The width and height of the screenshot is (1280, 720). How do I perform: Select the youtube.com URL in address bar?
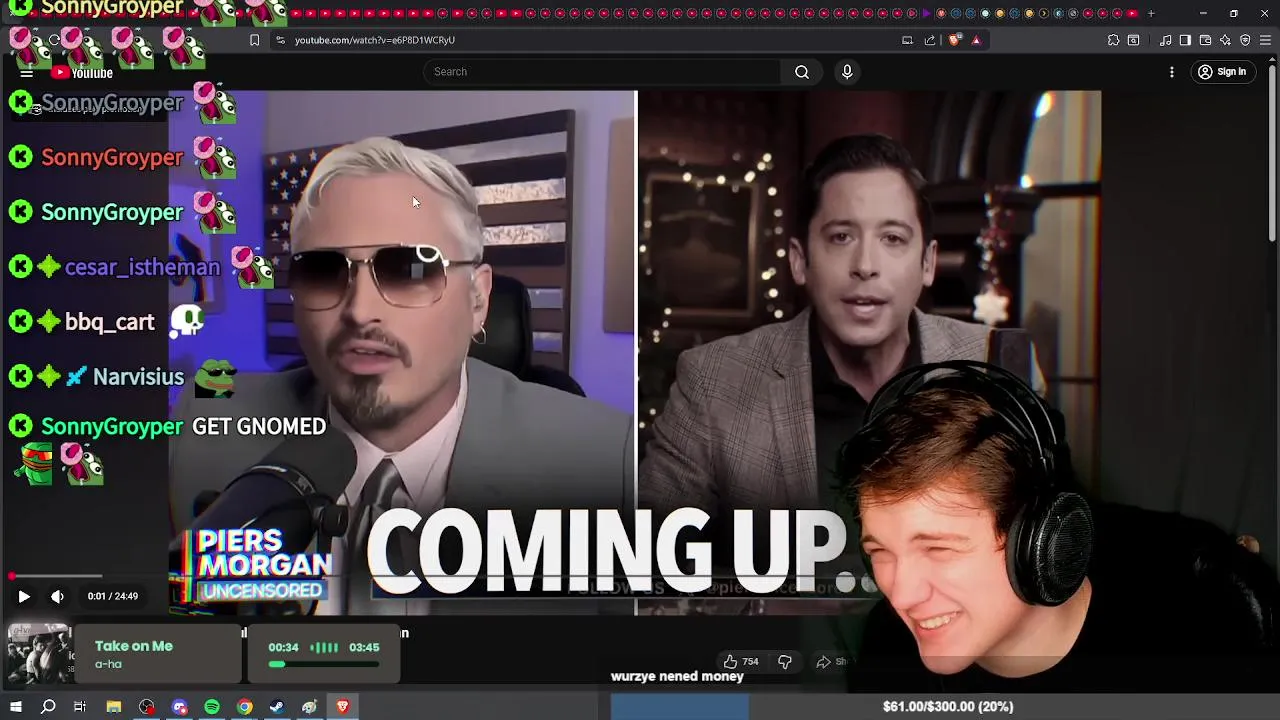click(375, 40)
